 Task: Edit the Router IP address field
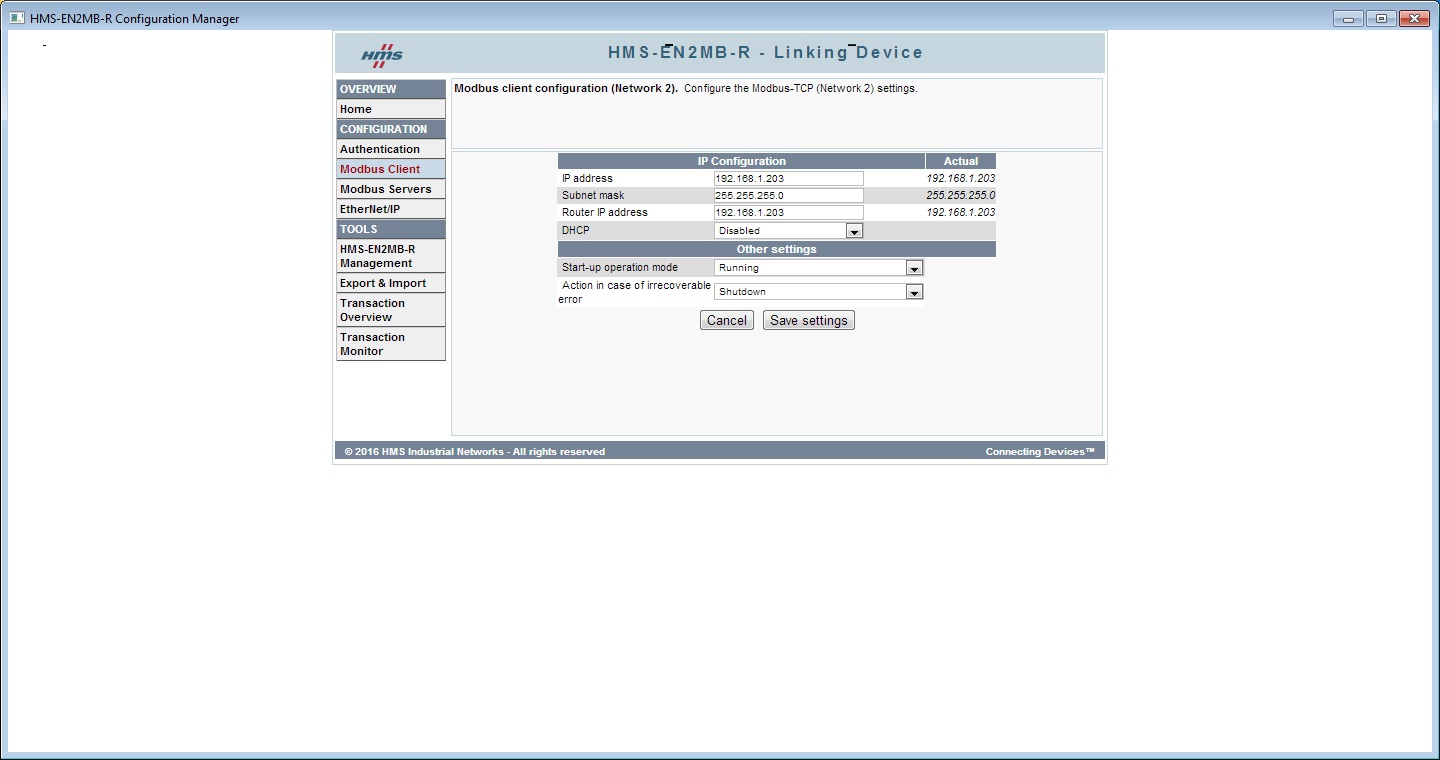click(788, 213)
